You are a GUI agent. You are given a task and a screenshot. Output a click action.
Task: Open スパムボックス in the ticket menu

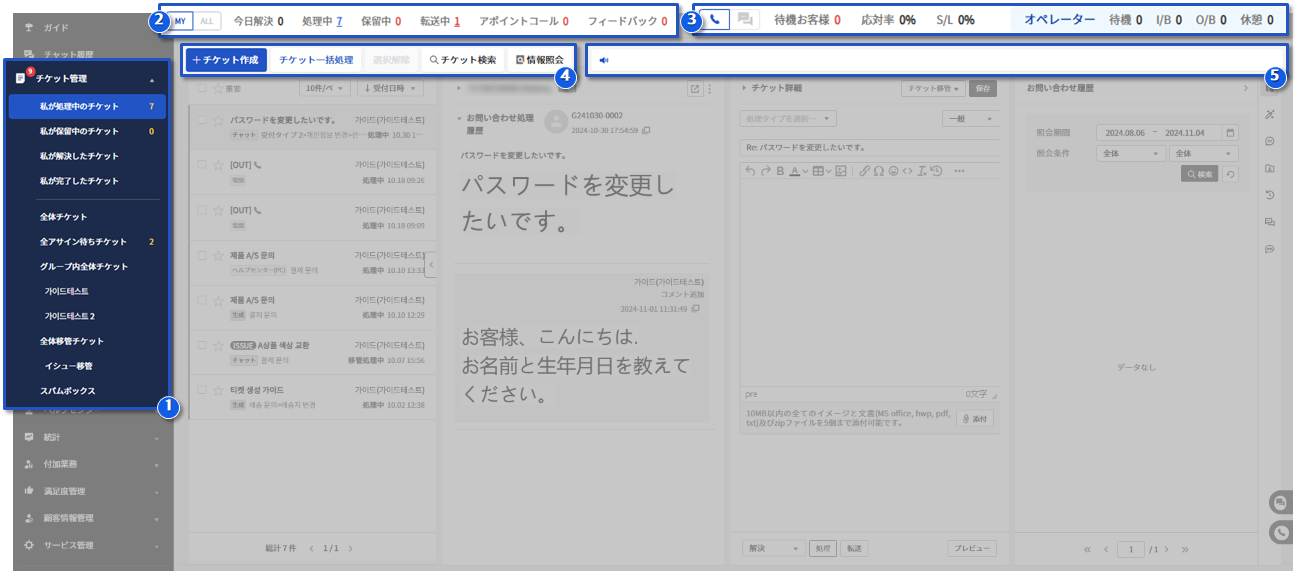68,391
